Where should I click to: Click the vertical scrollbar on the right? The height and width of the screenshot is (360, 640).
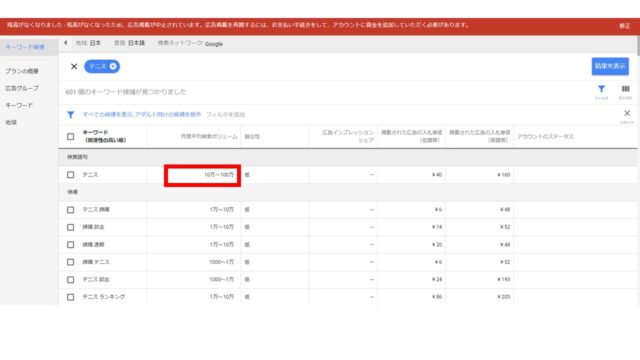638,46
